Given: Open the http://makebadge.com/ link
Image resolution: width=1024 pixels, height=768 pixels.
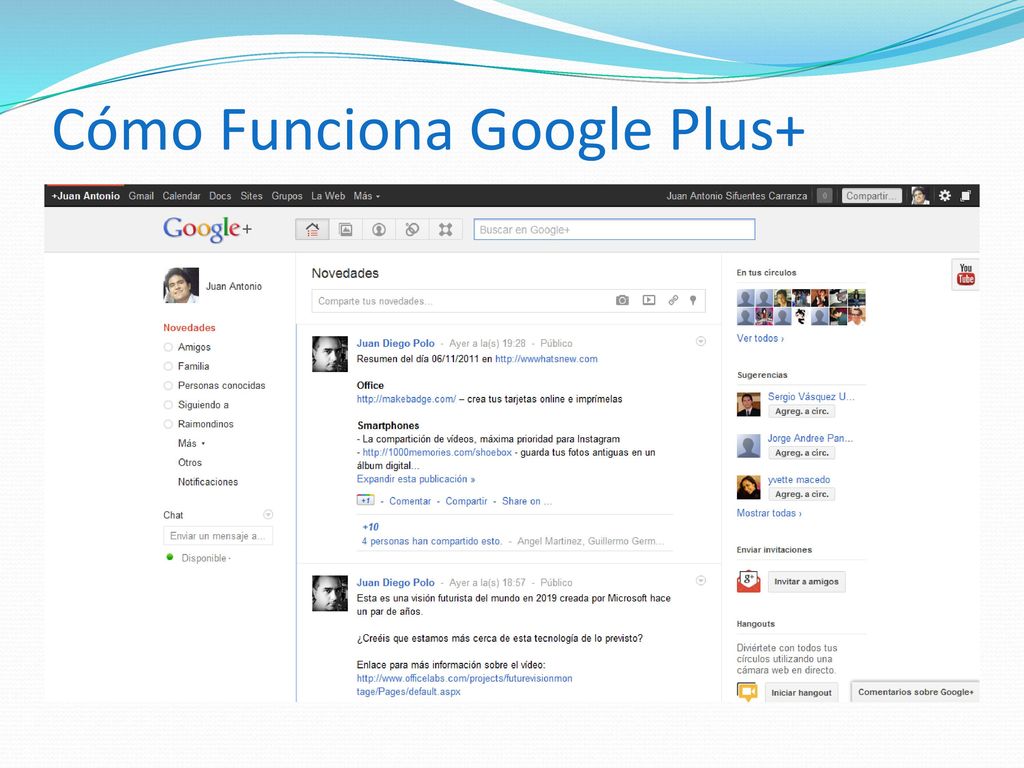Looking at the screenshot, I should point(406,398).
